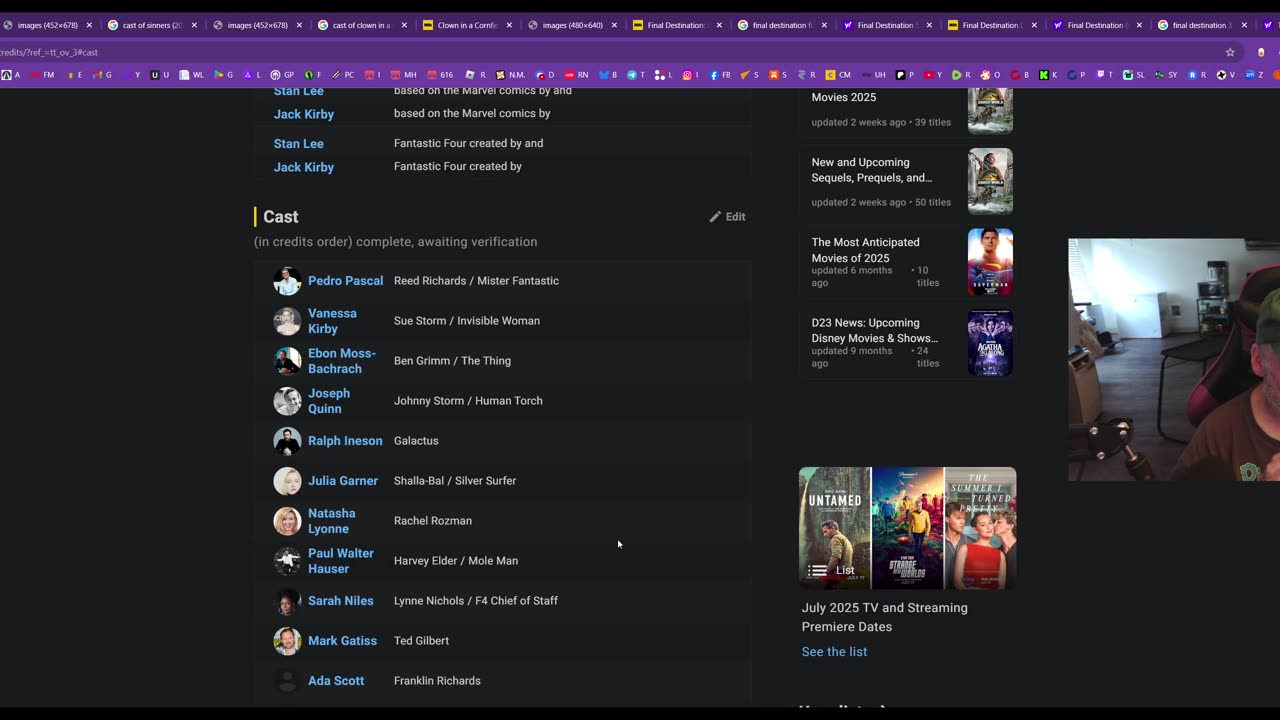This screenshot has height=720, width=1280.
Task: Open Julia Garner's cast page link
Action: click(x=342, y=481)
